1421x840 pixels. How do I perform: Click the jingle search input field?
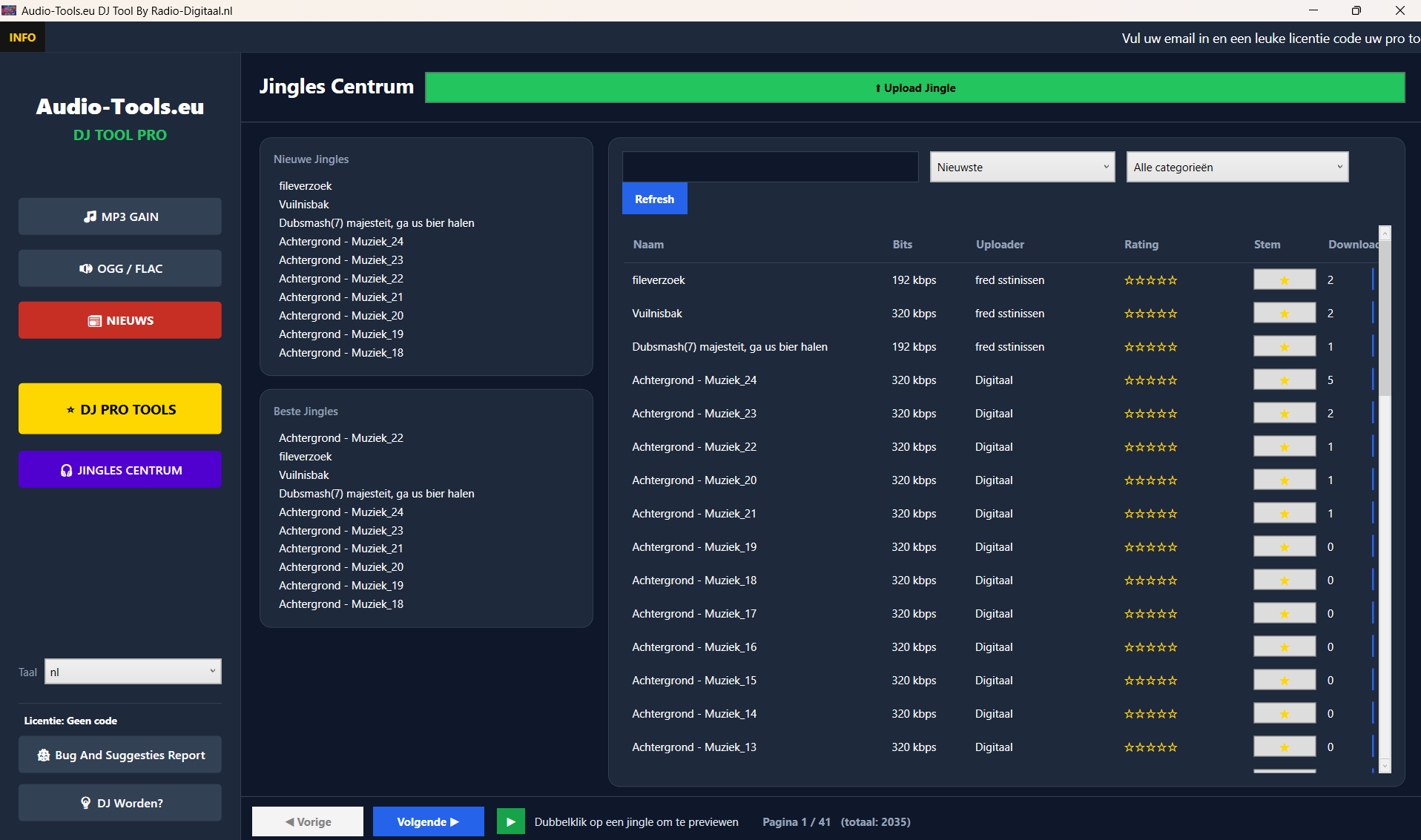770,167
